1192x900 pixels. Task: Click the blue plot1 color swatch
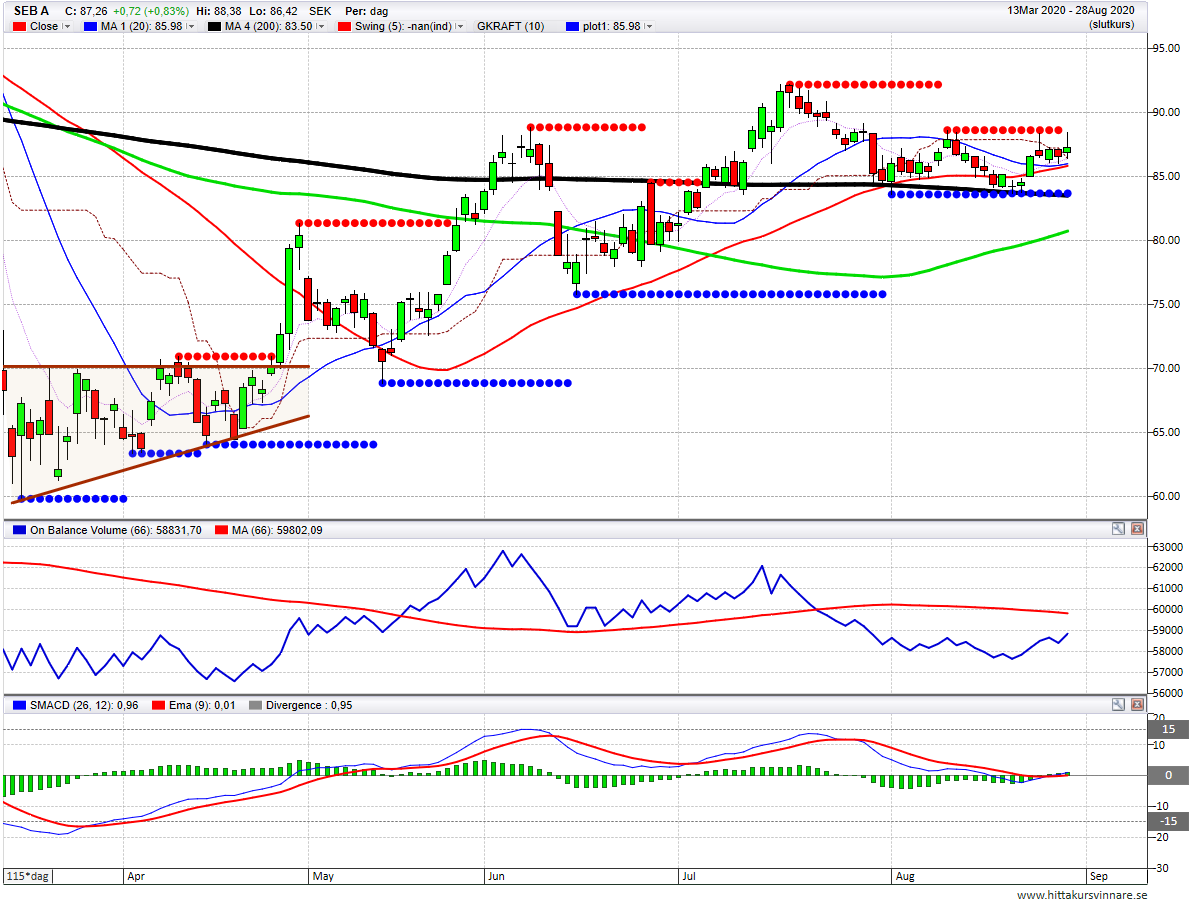pyautogui.click(x=572, y=26)
